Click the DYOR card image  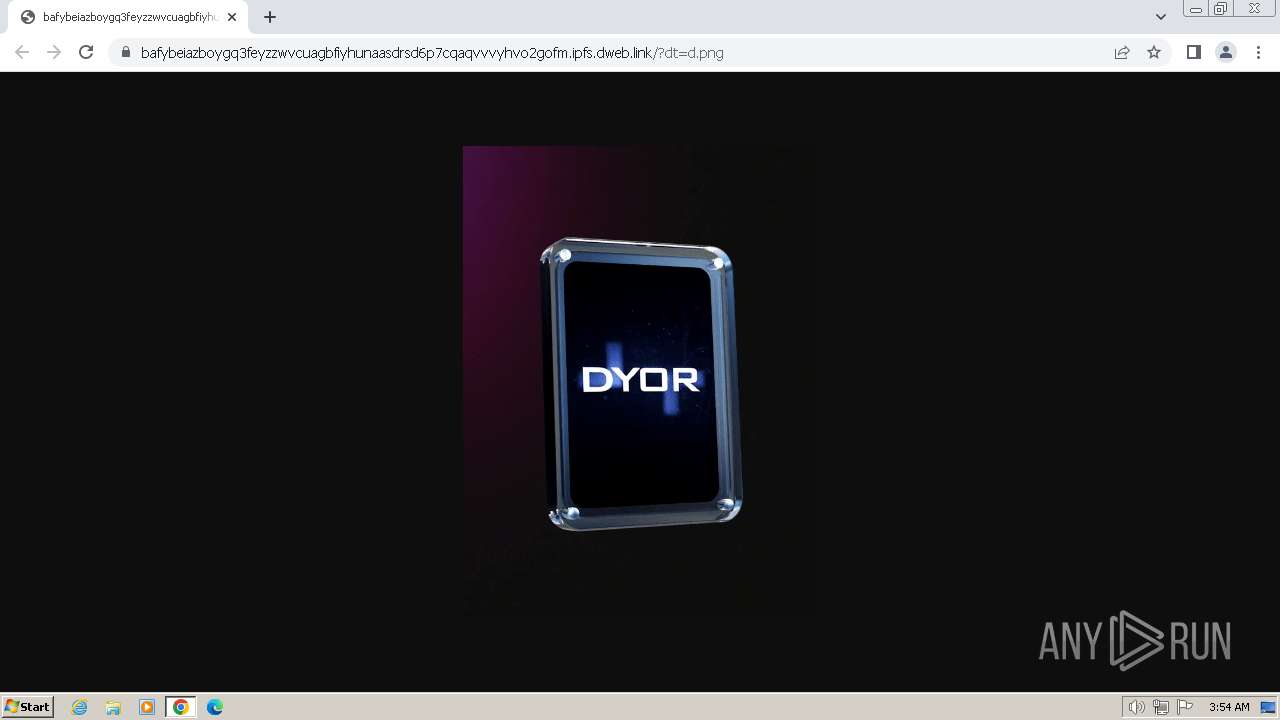642,384
